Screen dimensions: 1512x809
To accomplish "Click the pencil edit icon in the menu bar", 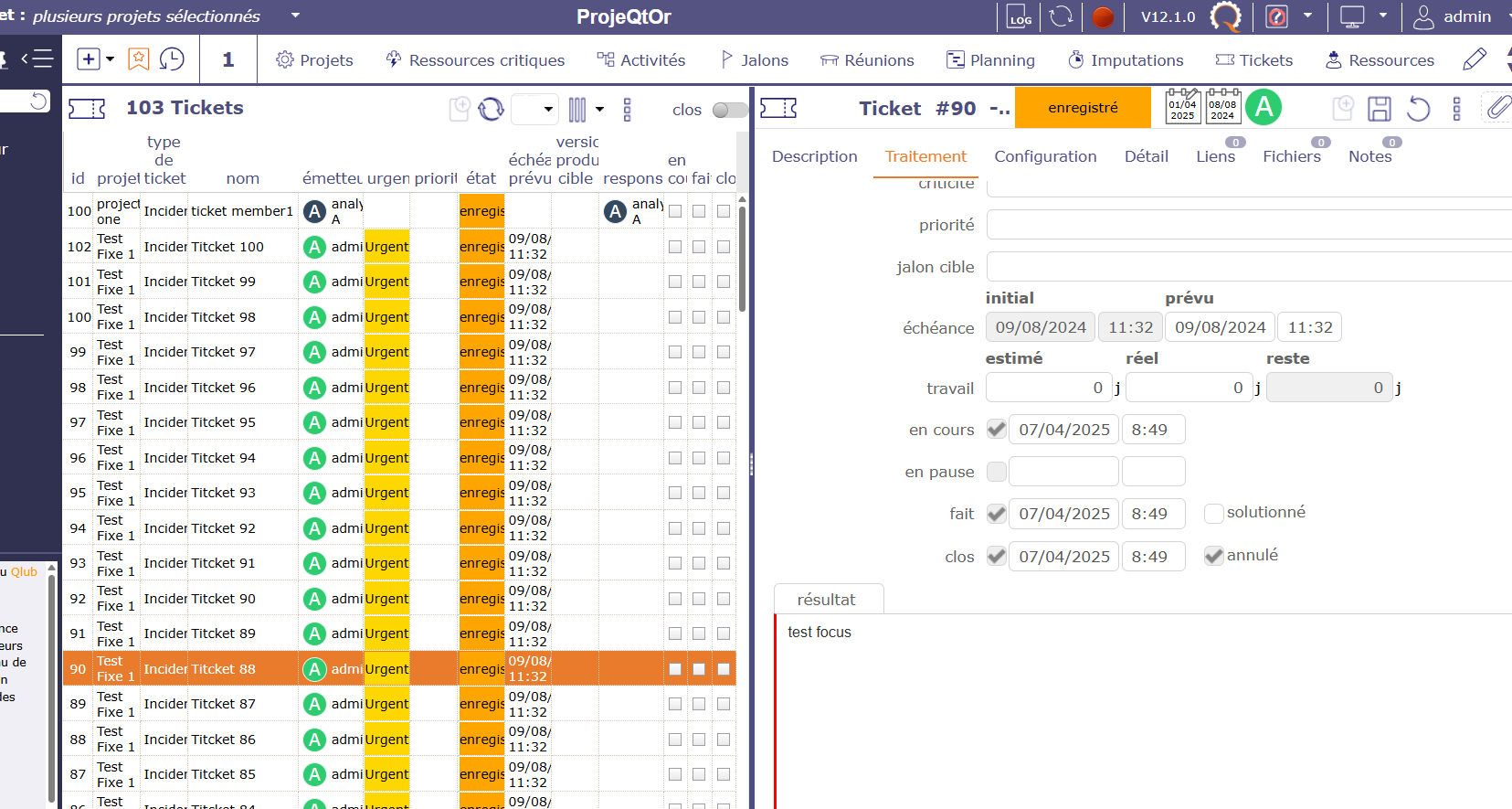I will coord(1474,59).
